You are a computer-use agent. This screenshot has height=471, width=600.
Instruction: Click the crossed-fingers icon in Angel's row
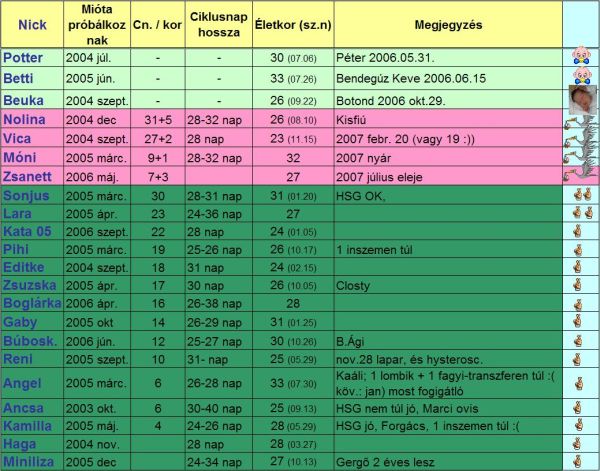coord(579,381)
